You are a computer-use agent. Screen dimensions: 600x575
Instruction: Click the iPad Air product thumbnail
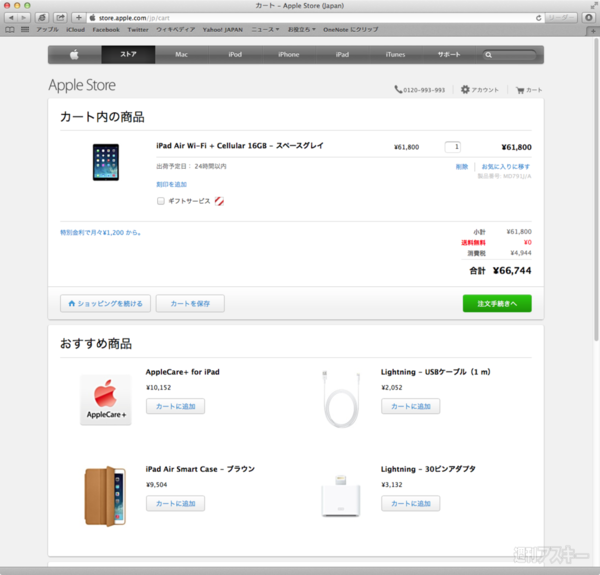point(106,162)
